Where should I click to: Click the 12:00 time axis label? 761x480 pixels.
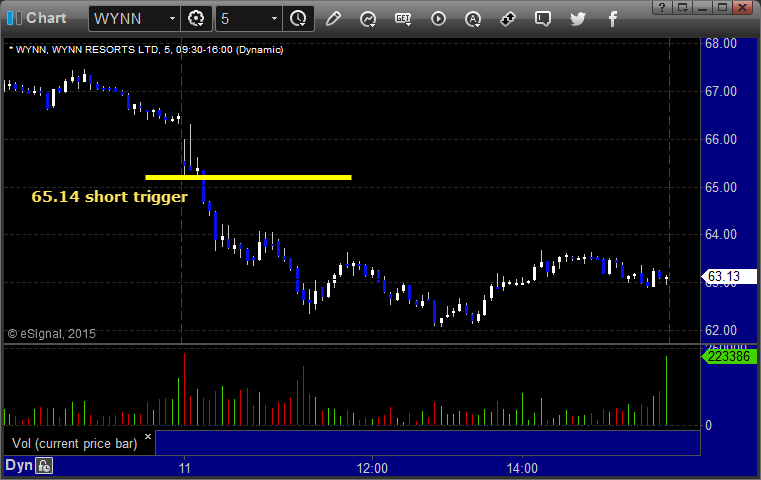click(x=372, y=468)
